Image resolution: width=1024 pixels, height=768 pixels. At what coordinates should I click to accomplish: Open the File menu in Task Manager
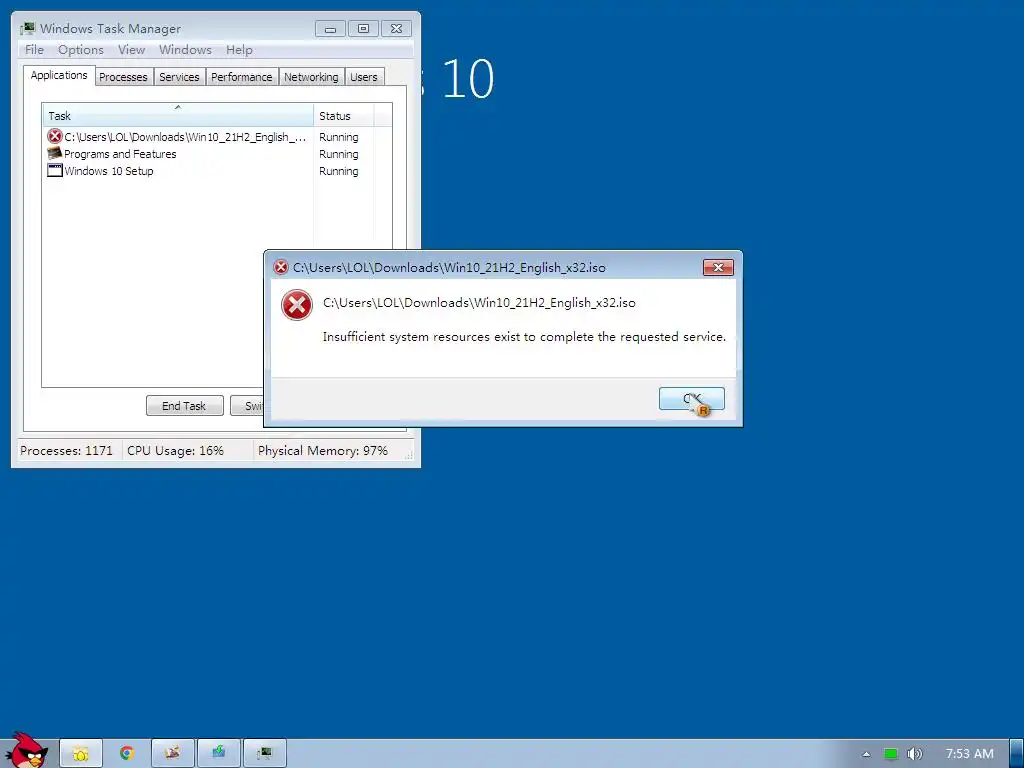click(x=34, y=50)
